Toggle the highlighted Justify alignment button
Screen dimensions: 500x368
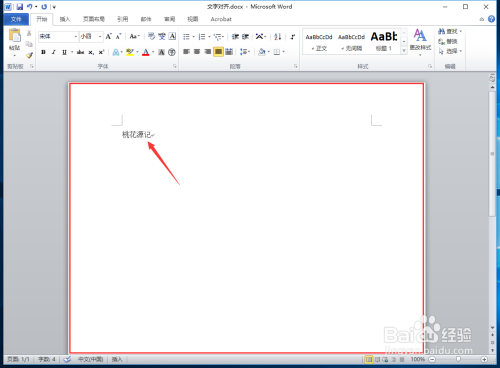pos(218,52)
